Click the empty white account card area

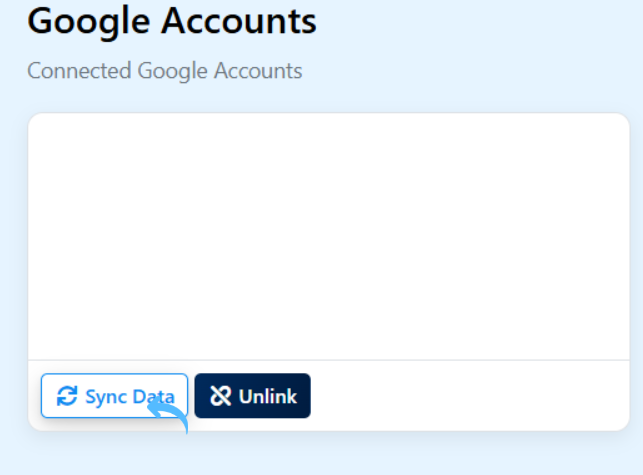click(328, 236)
